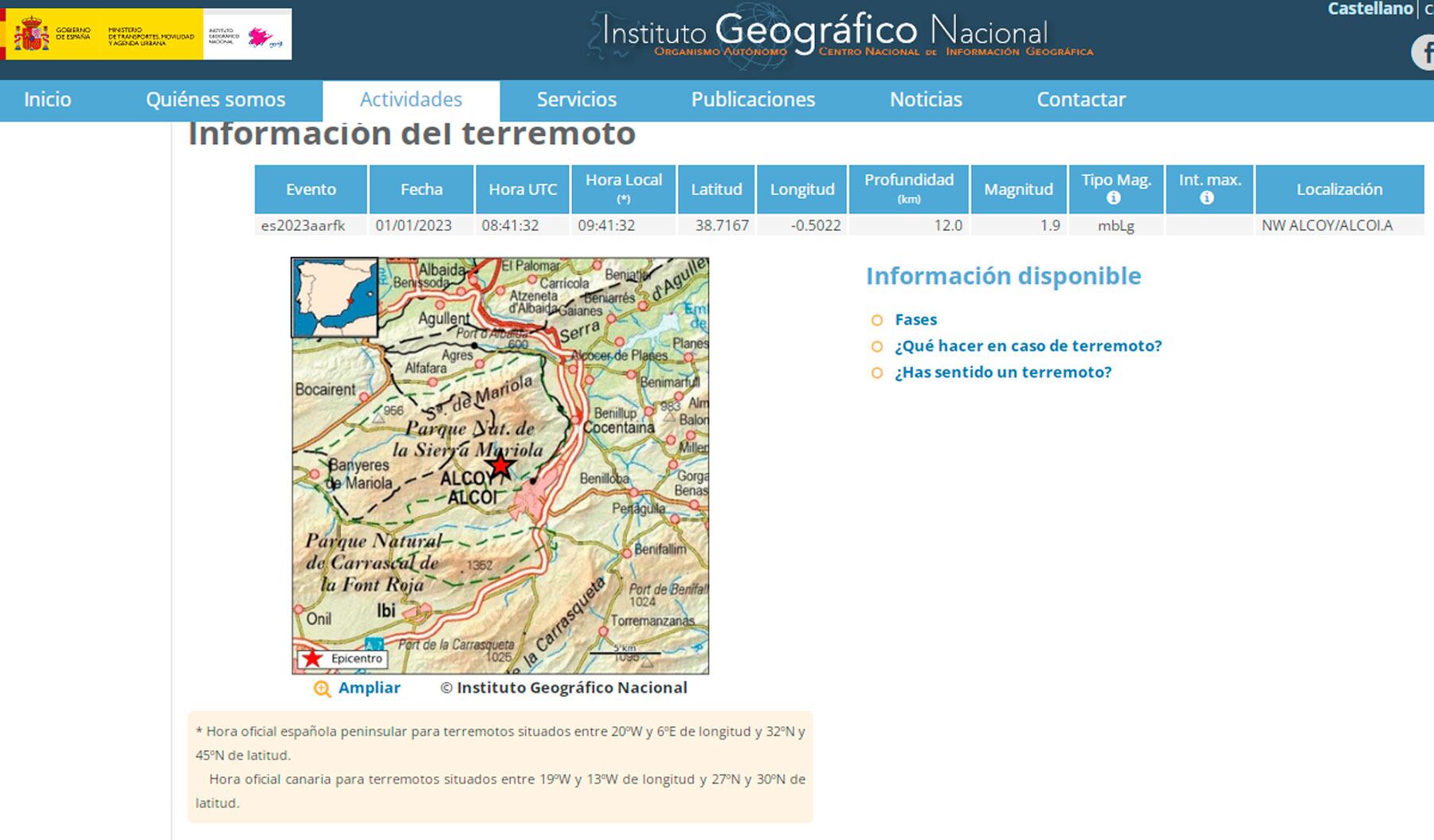Click the Spanish coat of arms logo
1434x840 pixels.
30,33
